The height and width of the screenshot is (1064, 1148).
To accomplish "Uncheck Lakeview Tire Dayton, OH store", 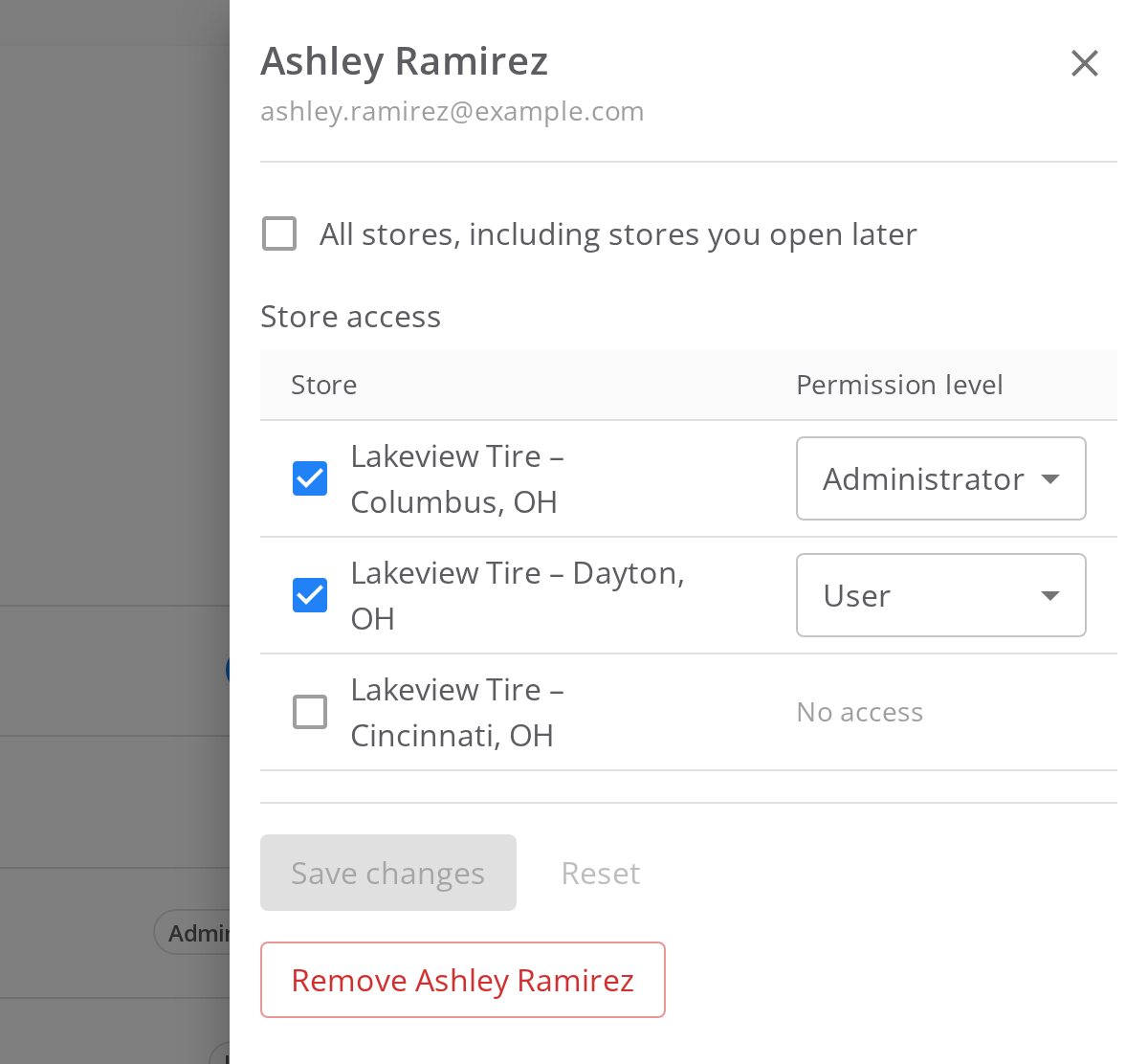I will click(x=310, y=595).
